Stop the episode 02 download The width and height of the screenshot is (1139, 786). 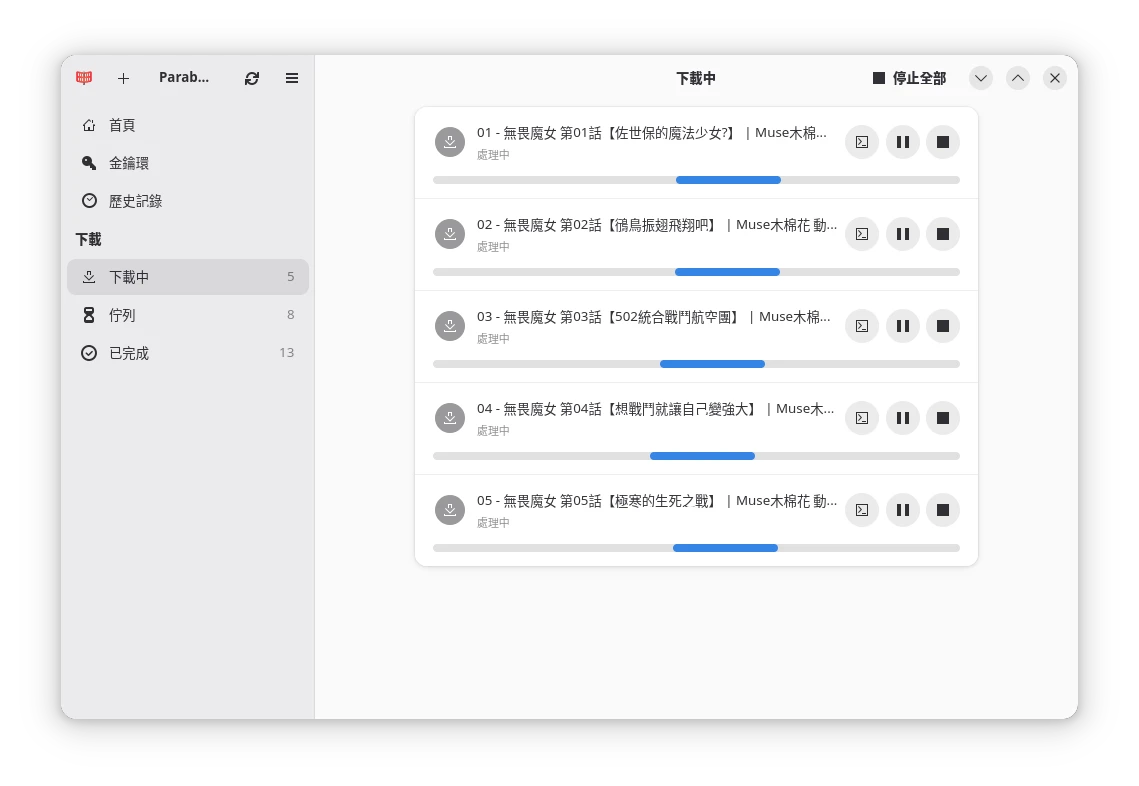click(942, 234)
